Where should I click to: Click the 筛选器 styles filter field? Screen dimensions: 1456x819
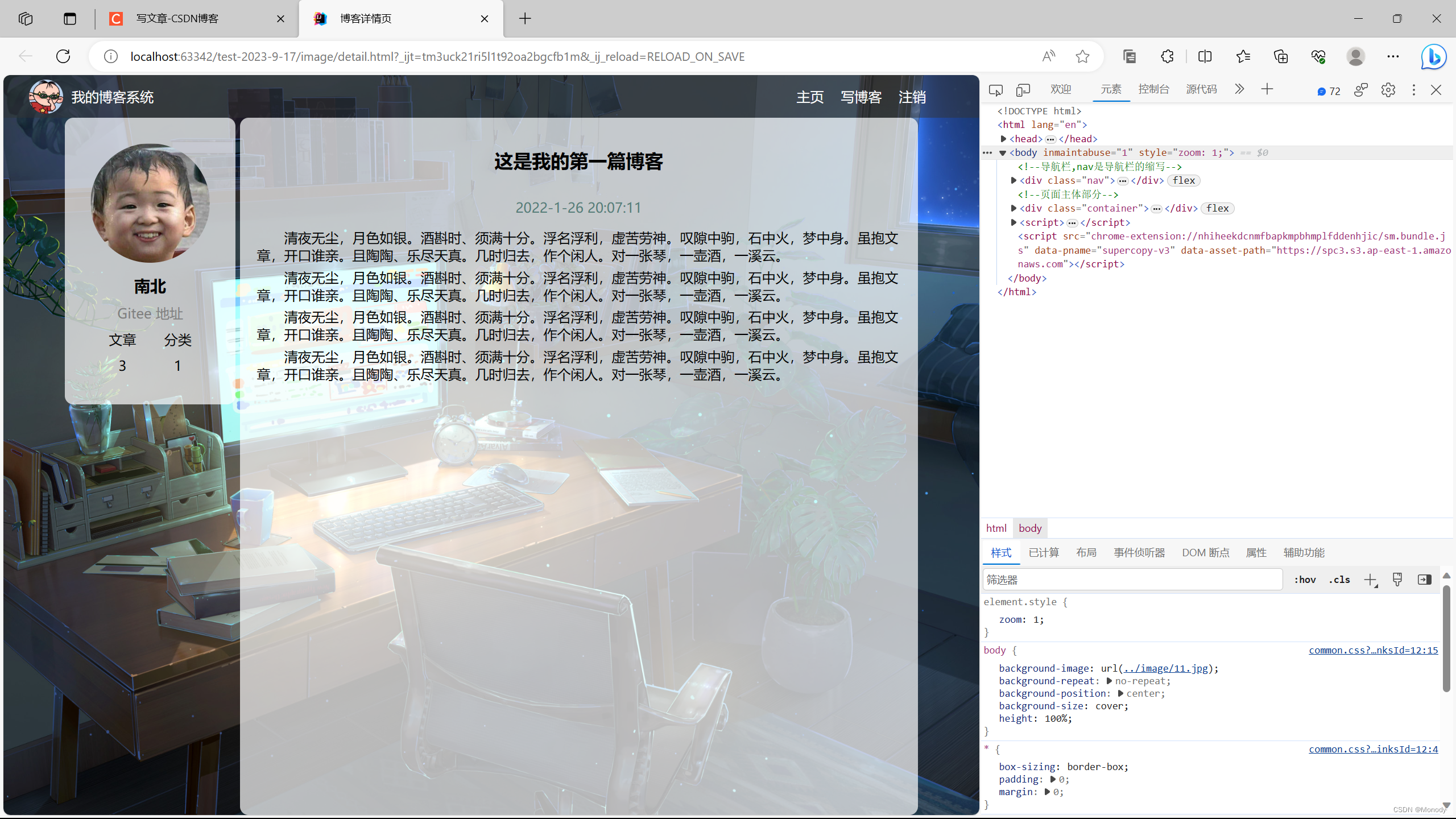pyautogui.click(x=1132, y=580)
